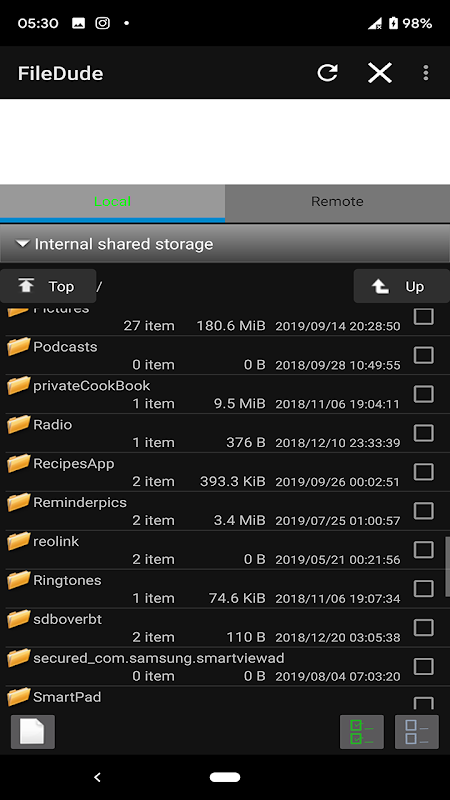This screenshot has width=450, height=800.
Task: Open the Podcasts folder icon
Action: click(18, 346)
